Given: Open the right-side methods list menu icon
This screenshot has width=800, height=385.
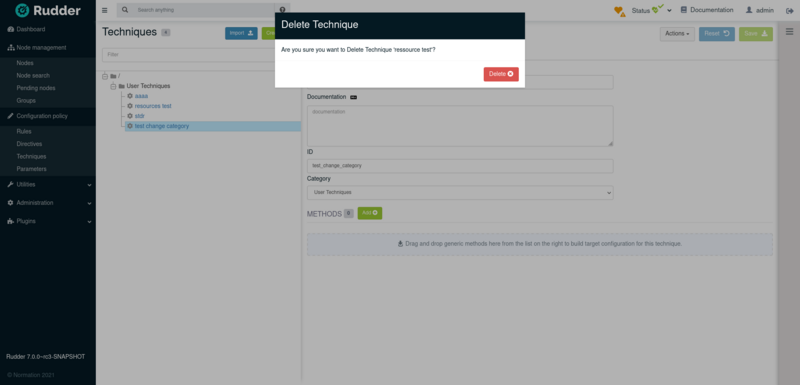Looking at the screenshot, I should (789, 32).
